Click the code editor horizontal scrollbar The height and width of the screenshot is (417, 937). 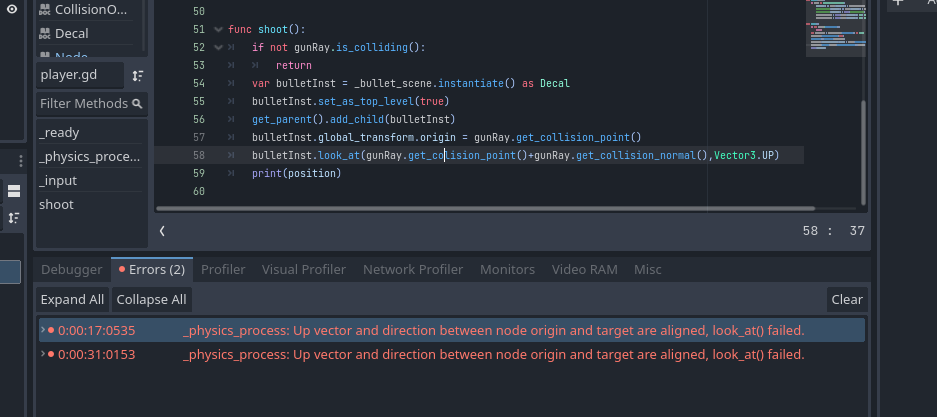tap(486, 208)
